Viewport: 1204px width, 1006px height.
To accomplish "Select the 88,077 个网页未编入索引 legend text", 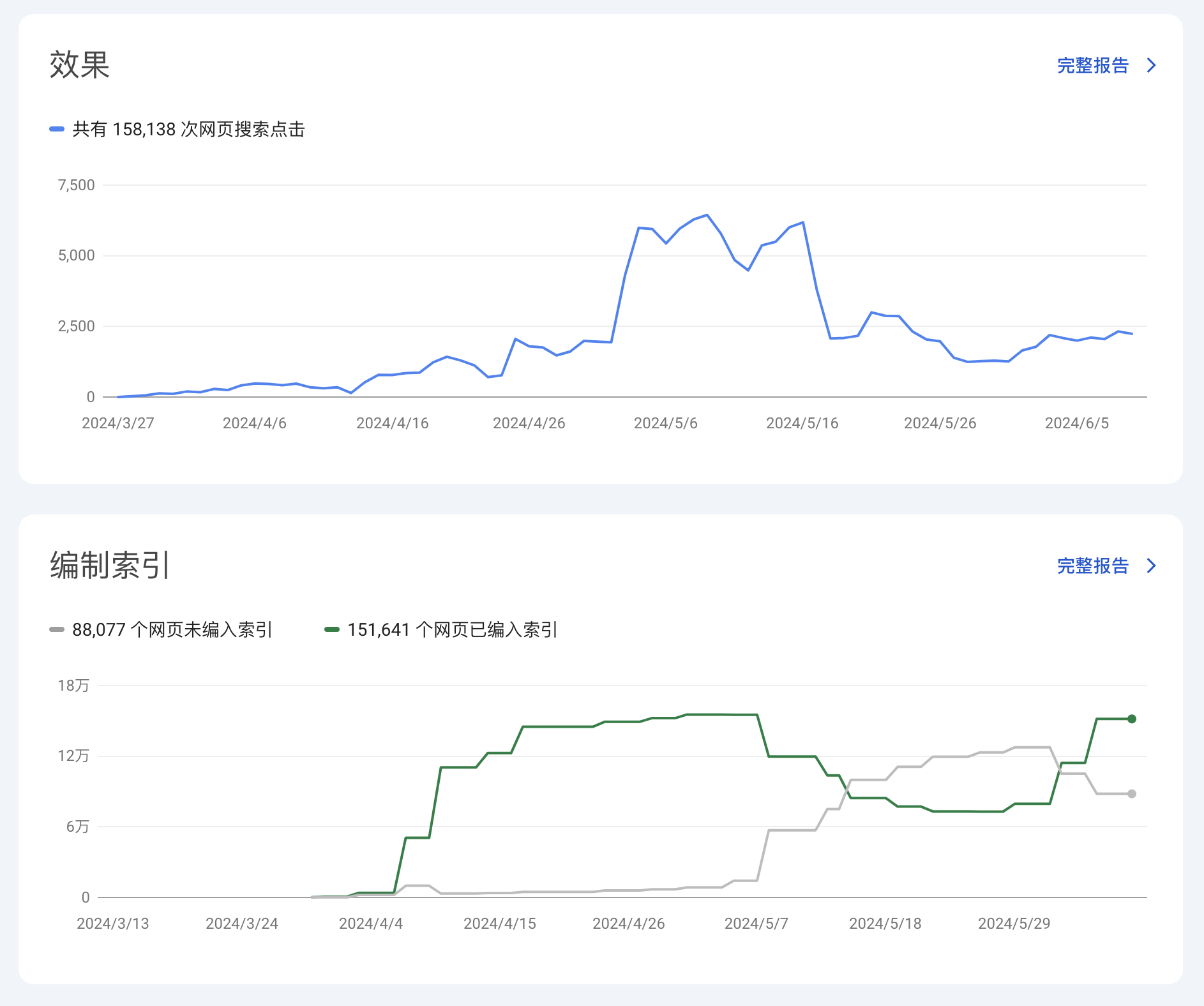I will tap(172, 629).
